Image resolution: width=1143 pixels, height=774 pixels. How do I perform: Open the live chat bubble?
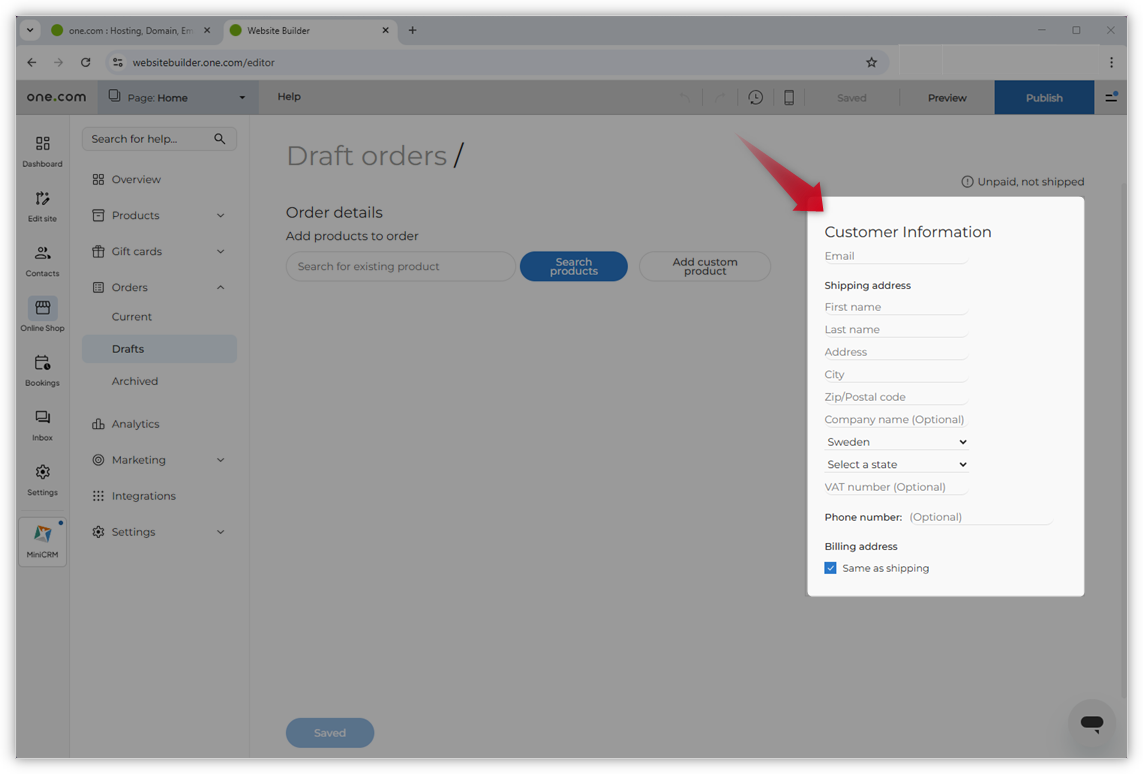[x=1091, y=724]
